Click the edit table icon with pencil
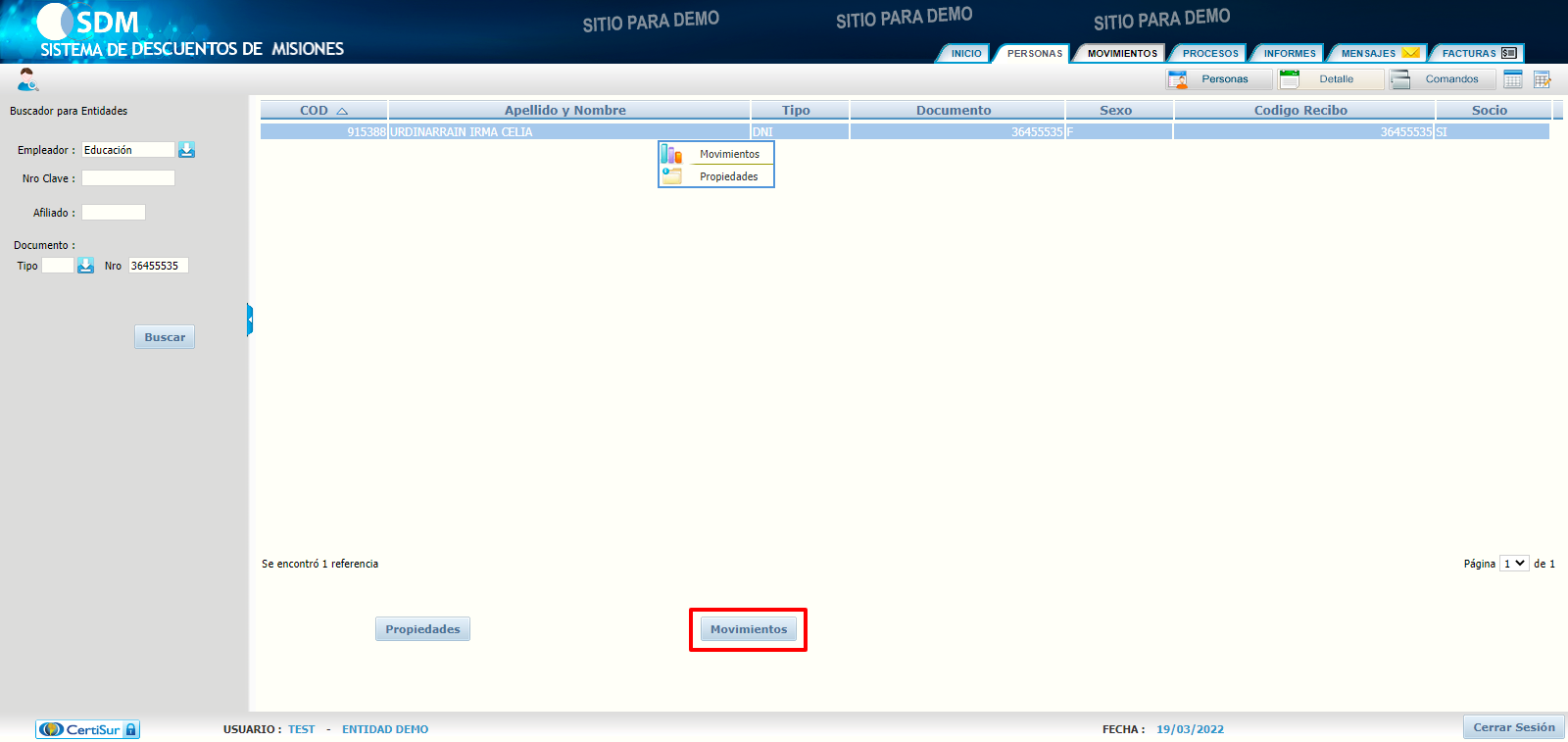This screenshot has width=1568, height=742. click(1543, 79)
